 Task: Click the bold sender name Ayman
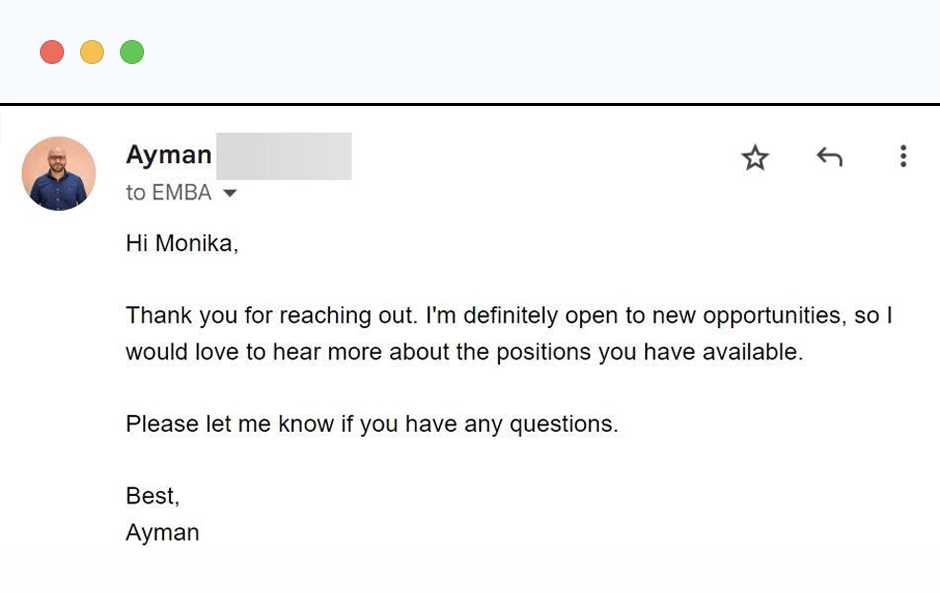169,155
